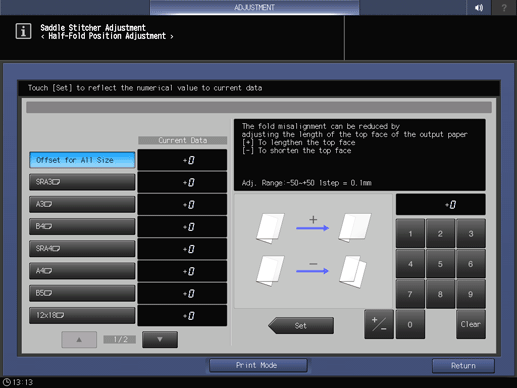Tap keypad digit 5

click(440, 264)
